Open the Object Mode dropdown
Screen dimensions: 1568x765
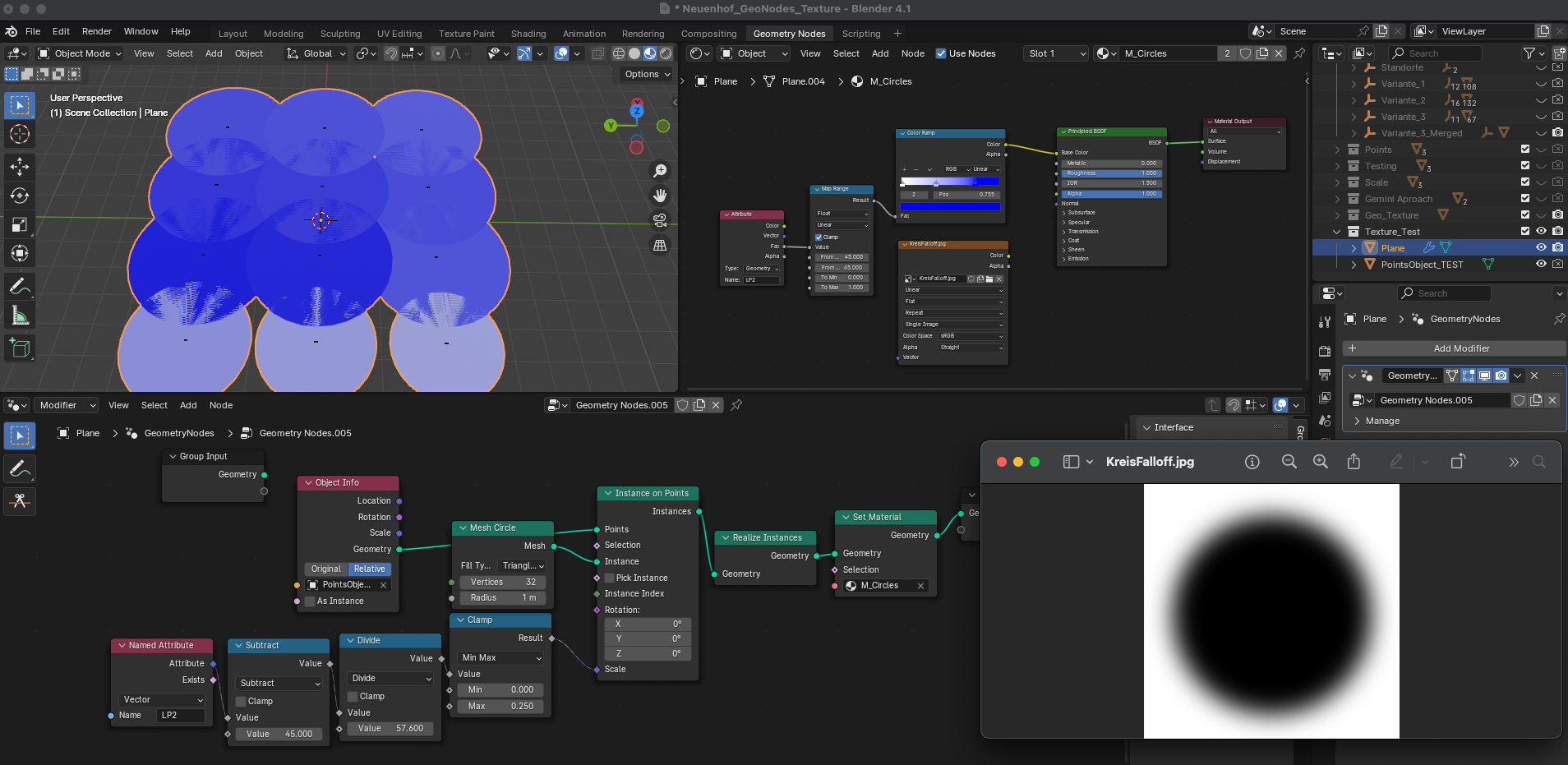[x=80, y=53]
